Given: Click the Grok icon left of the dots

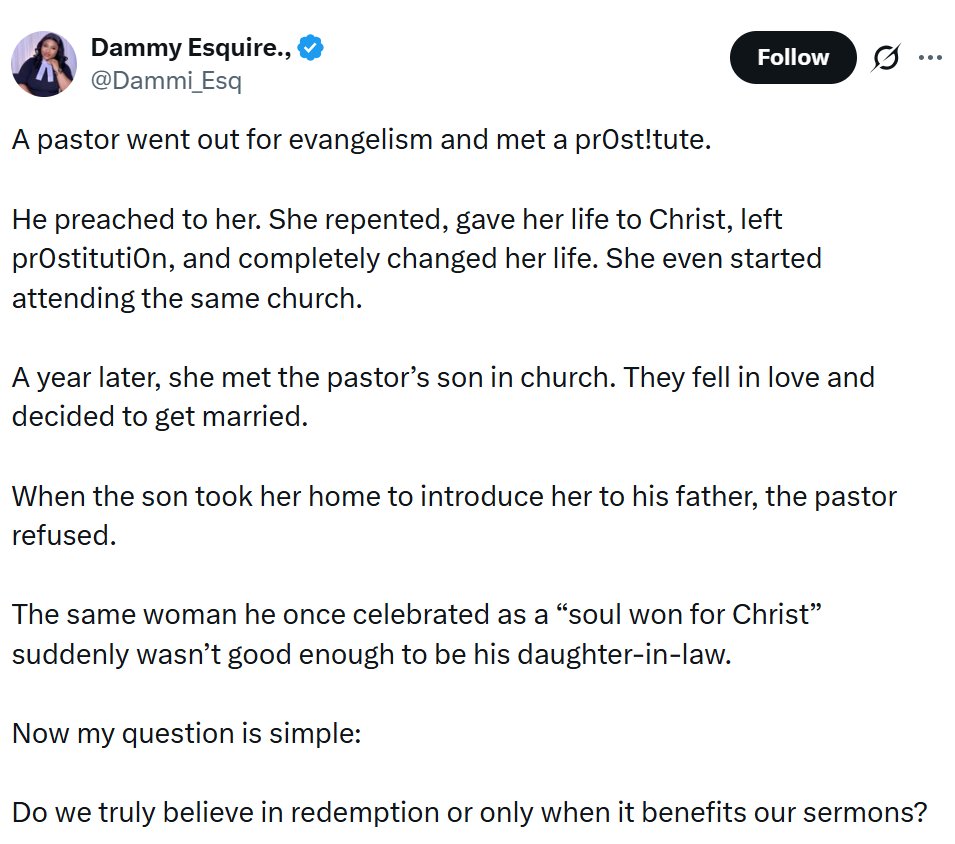Looking at the screenshot, I should pyautogui.click(x=887, y=57).
